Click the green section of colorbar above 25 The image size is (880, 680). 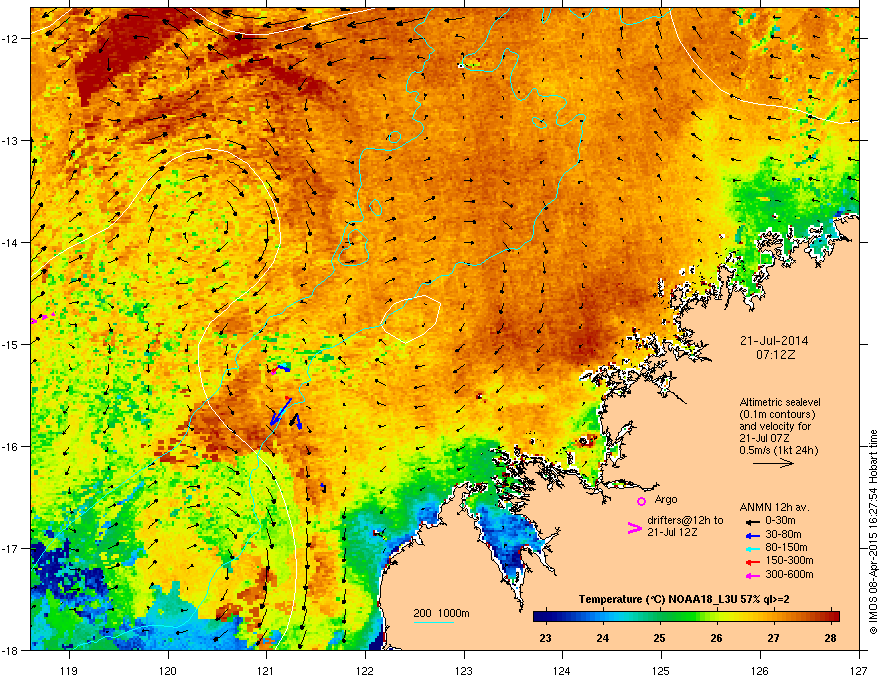coord(659,616)
